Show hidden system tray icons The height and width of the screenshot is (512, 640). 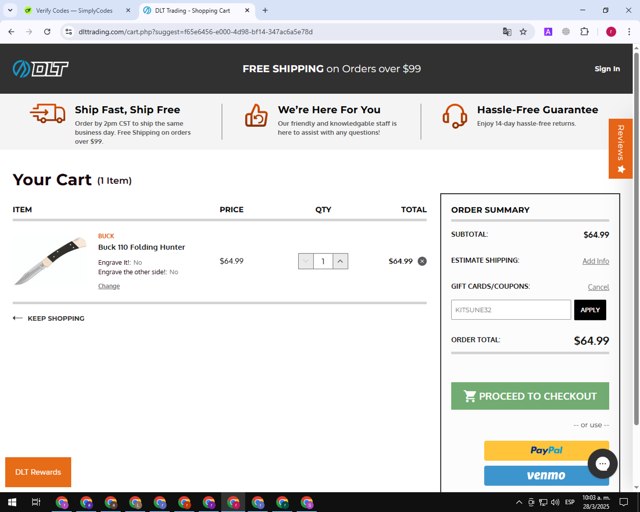pos(519,502)
